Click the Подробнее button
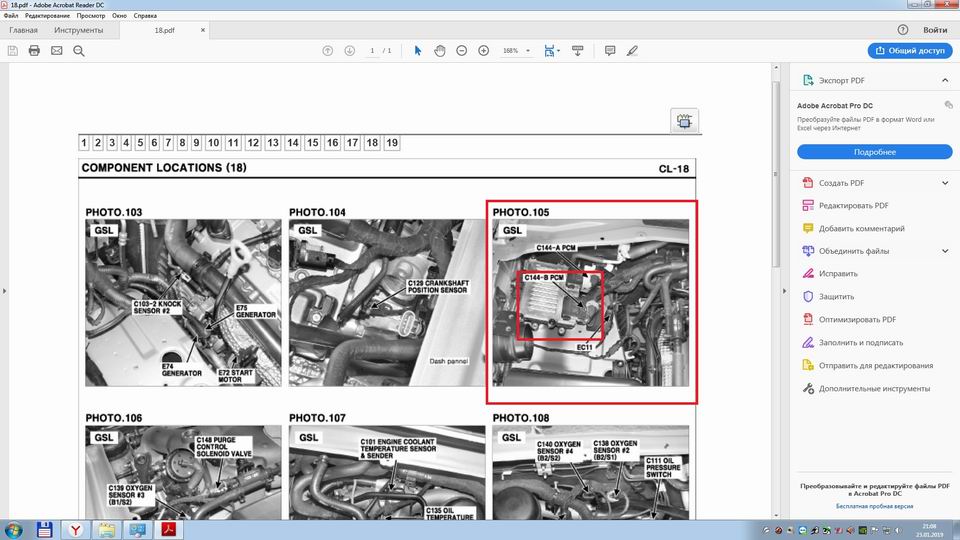Viewport: 960px width, 540px height. point(874,152)
